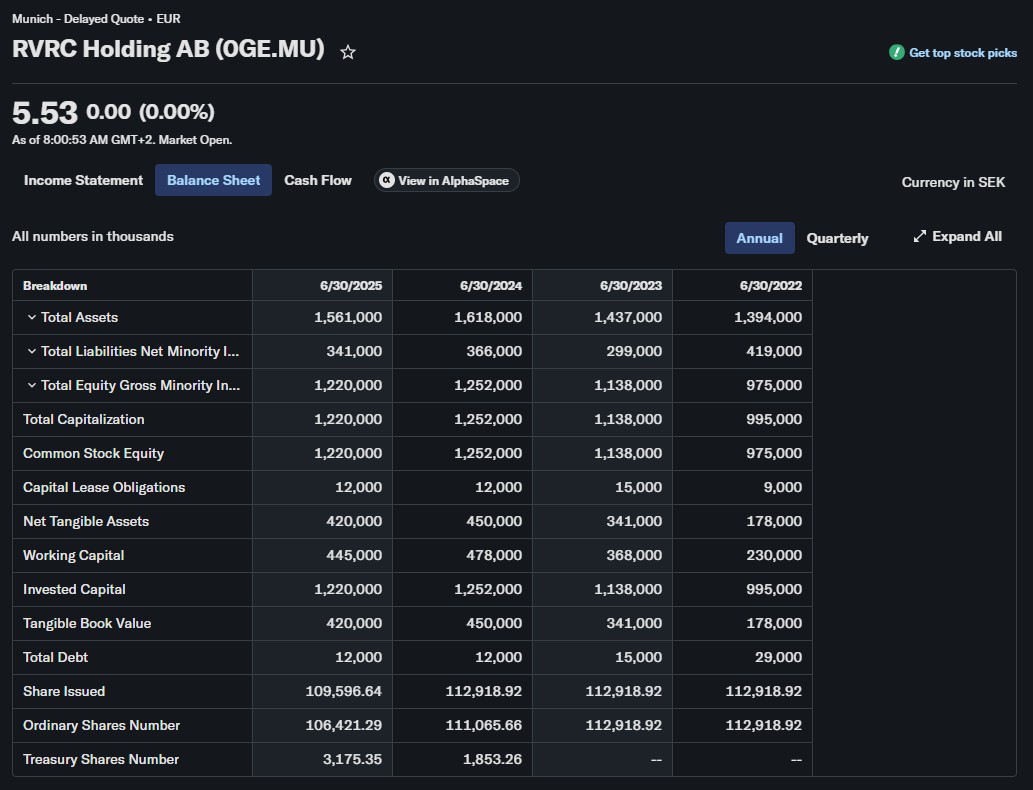Click the Currency in SEK label
This screenshot has width=1033, height=790.
(953, 182)
